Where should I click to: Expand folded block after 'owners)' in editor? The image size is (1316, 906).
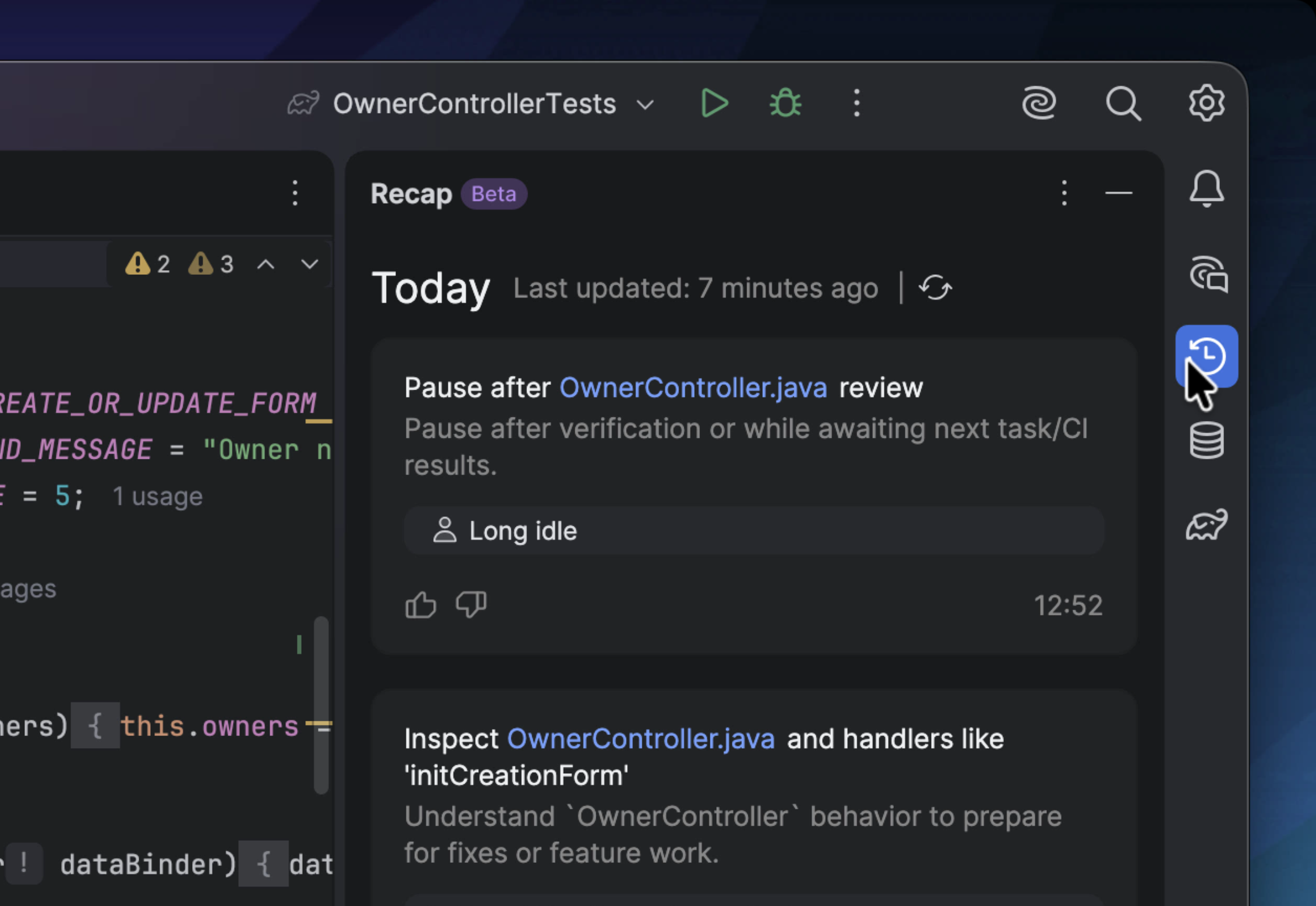(x=95, y=726)
